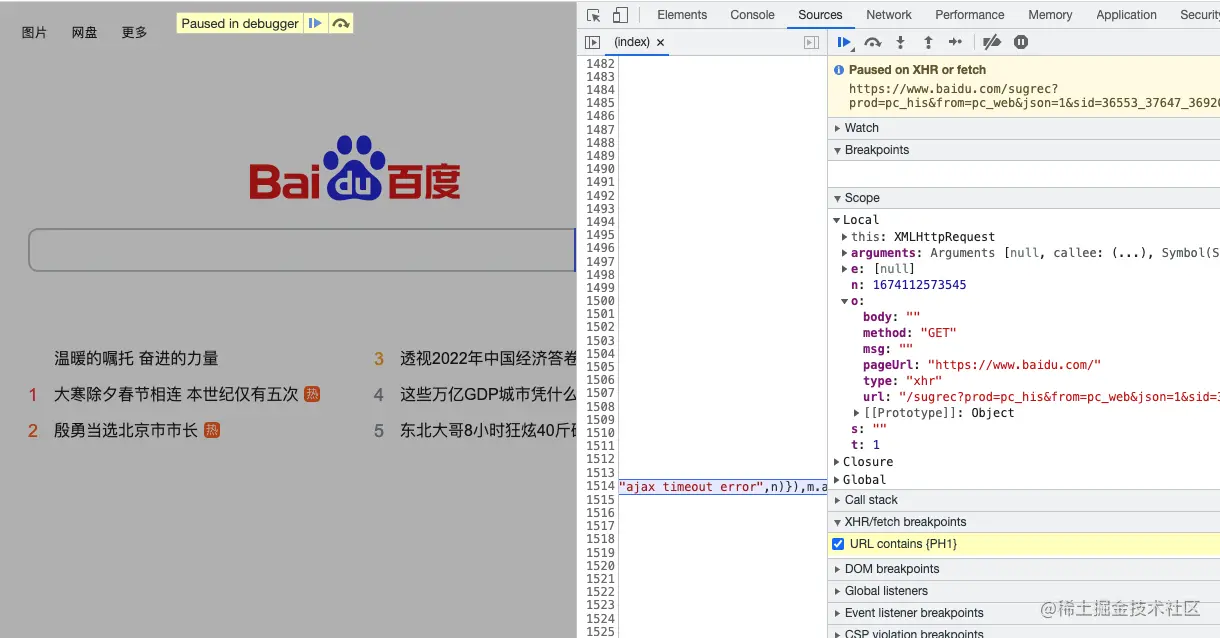Select the (index) source file tab
This screenshot has width=1220, height=638.
[x=632, y=42]
